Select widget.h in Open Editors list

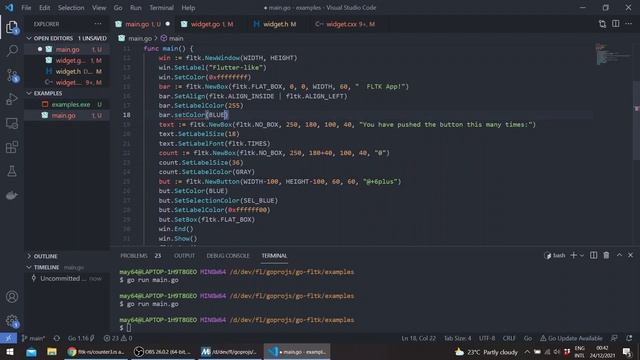(x=67, y=71)
